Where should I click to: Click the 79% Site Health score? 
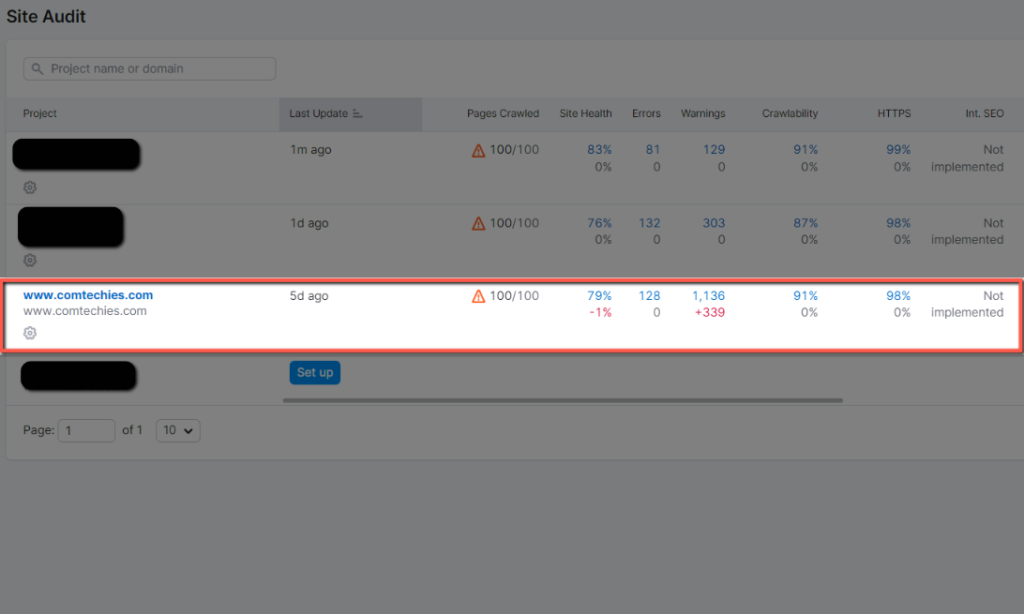(599, 295)
